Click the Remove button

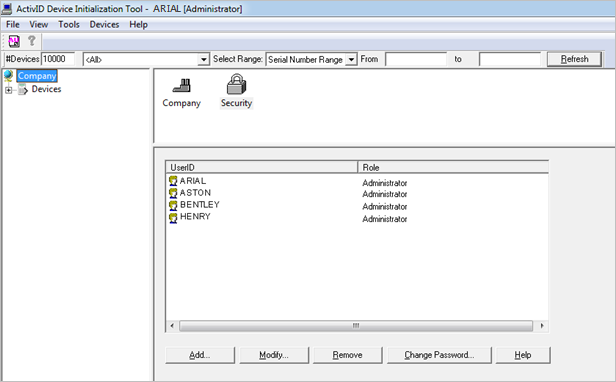point(347,355)
